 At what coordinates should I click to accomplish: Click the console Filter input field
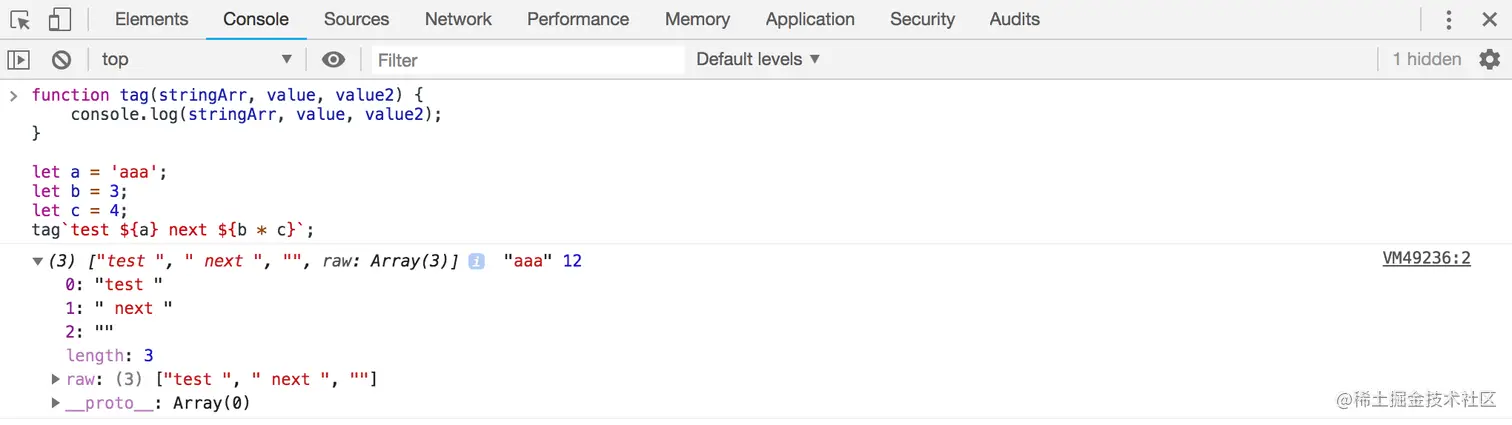pos(527,60)
